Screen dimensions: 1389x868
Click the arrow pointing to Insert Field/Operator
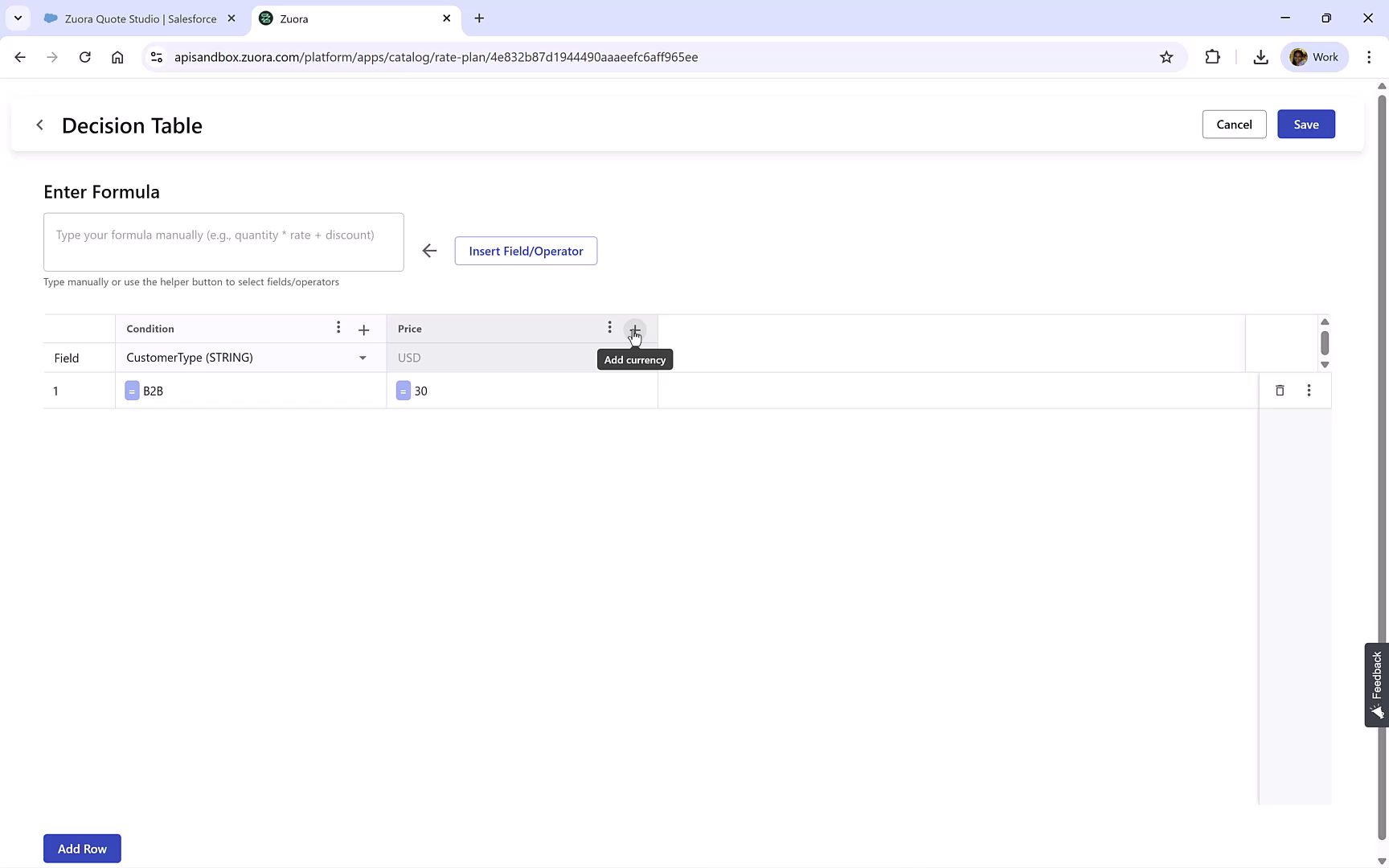[x=429, y=250]
